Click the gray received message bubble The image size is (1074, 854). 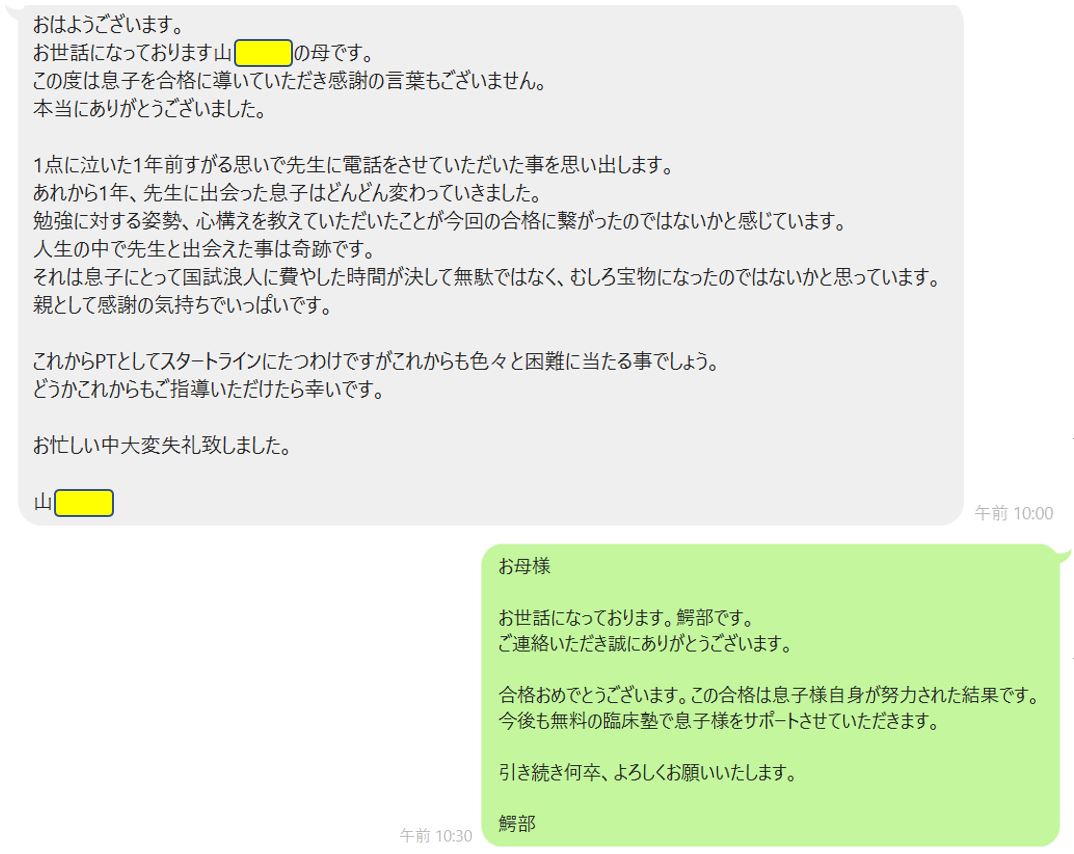pos(490,264)
